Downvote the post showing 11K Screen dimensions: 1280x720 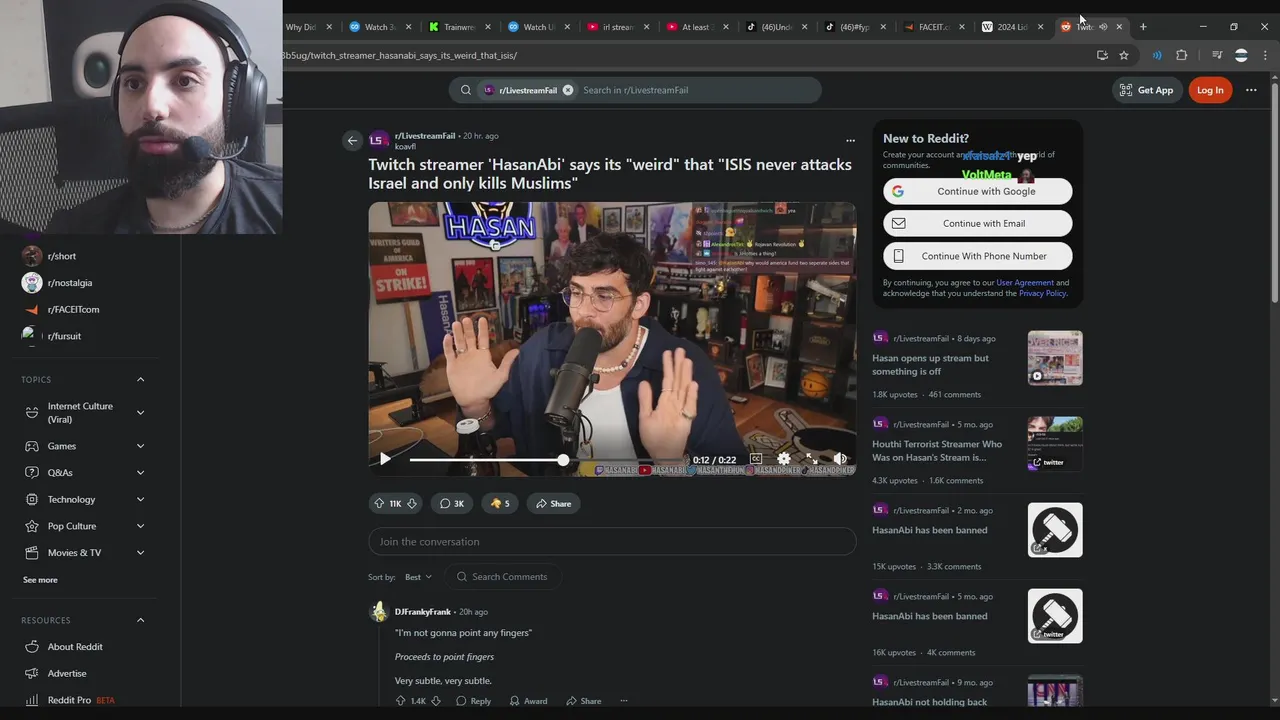411,504
